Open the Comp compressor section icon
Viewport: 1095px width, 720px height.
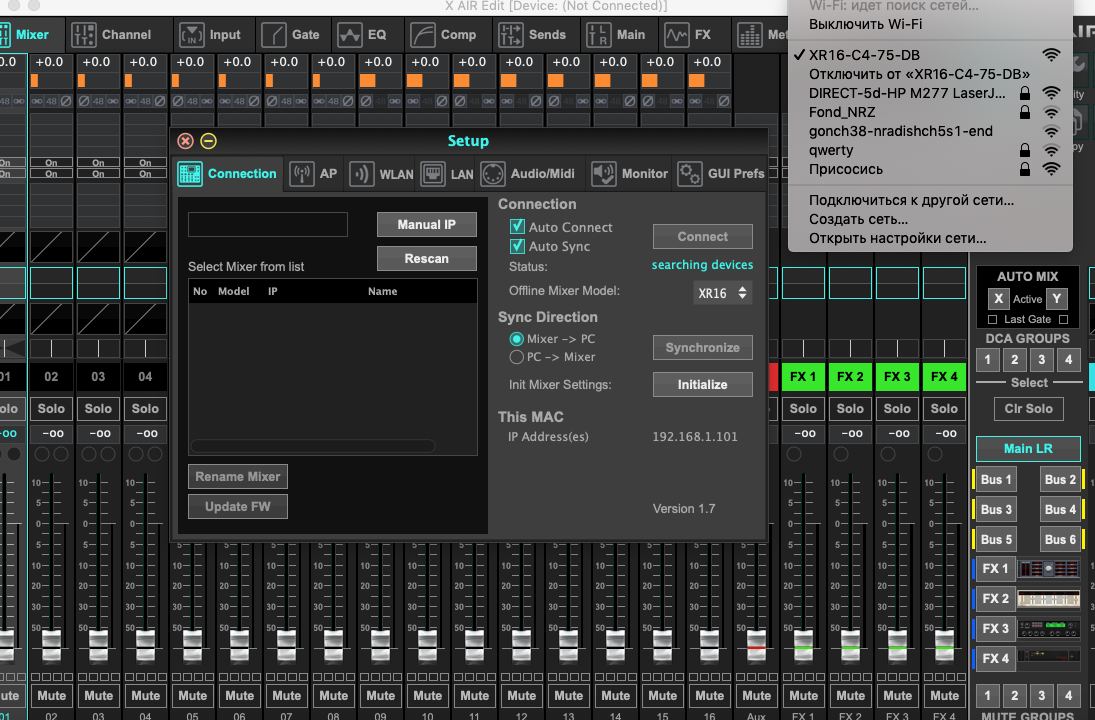(x=424, y=35)
